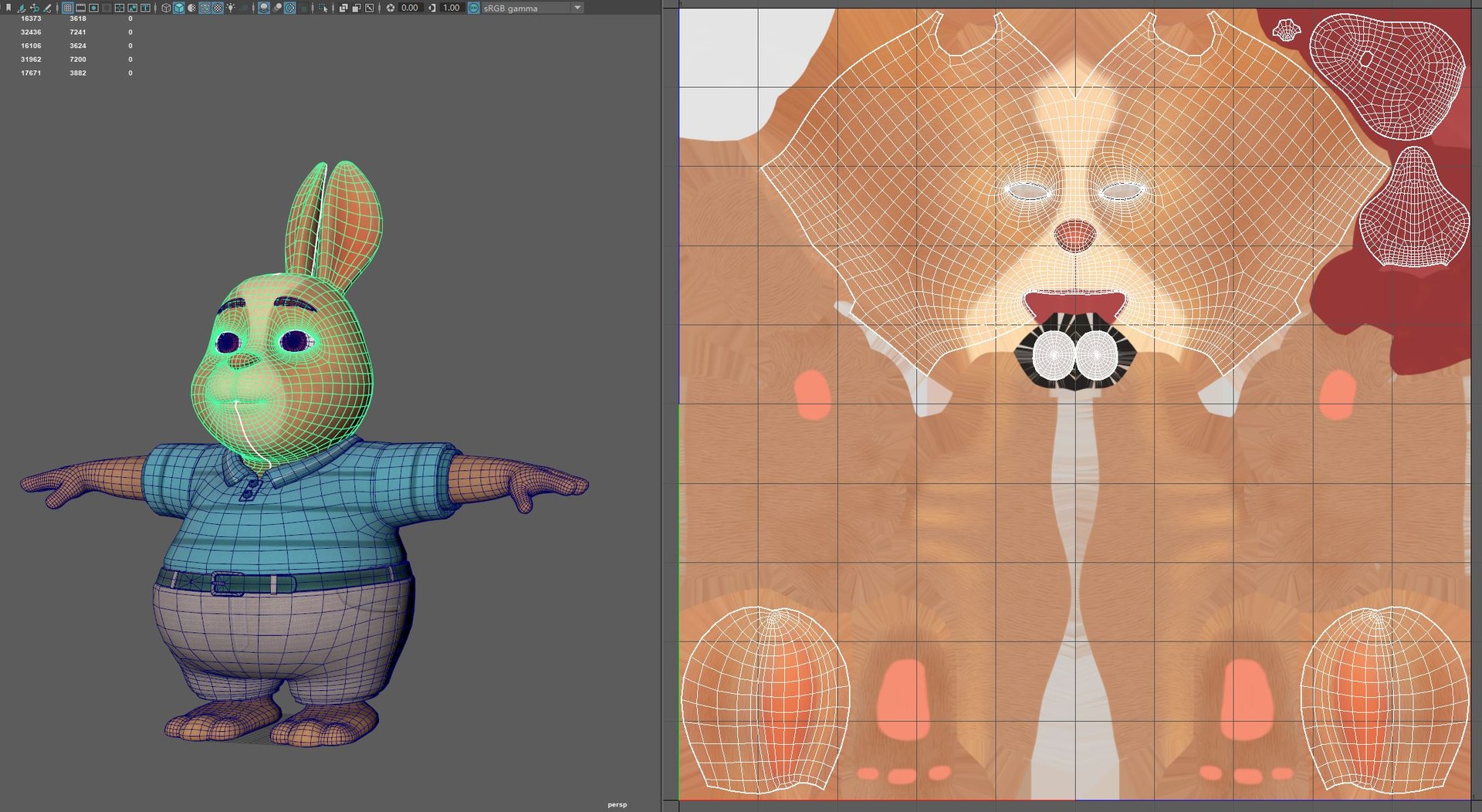Click the exposure reset icon
This screenshot has width=1482, height=812.
(x=390, y=8)
